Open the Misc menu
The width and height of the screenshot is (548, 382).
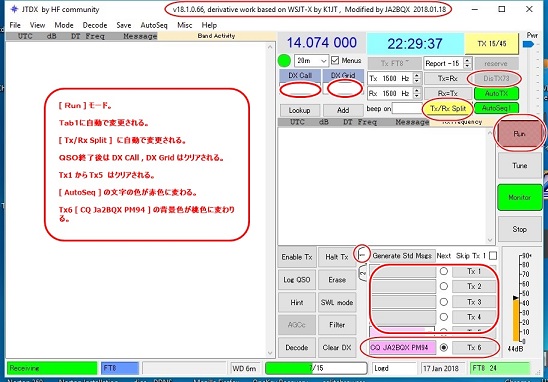click(x=184, y=25)
